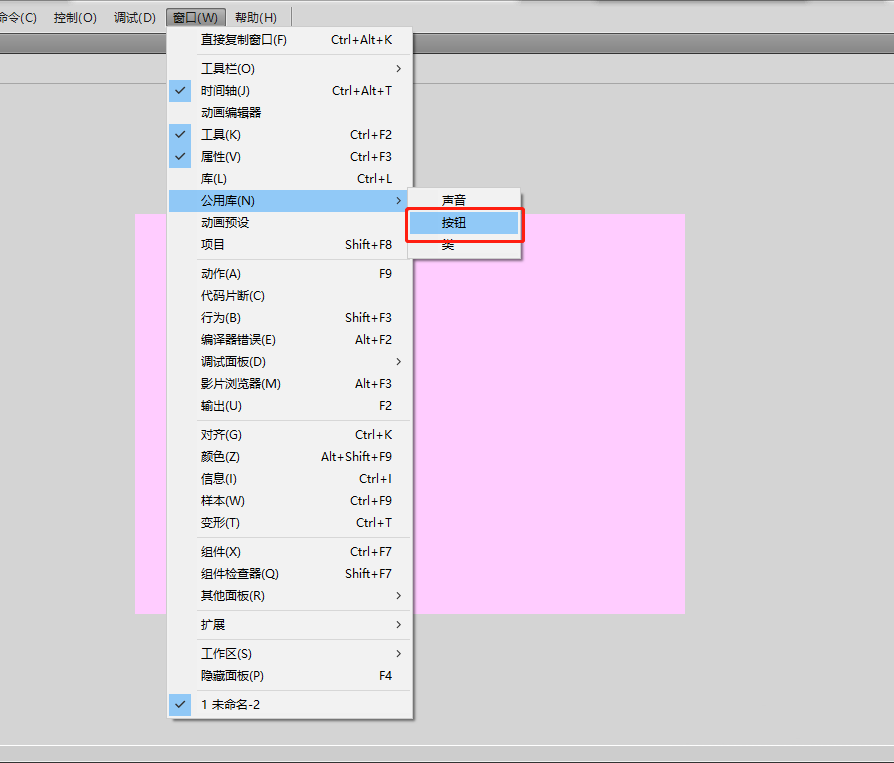Toggle the 时间轴(J) panel checkmark

[x=290, y=91]
